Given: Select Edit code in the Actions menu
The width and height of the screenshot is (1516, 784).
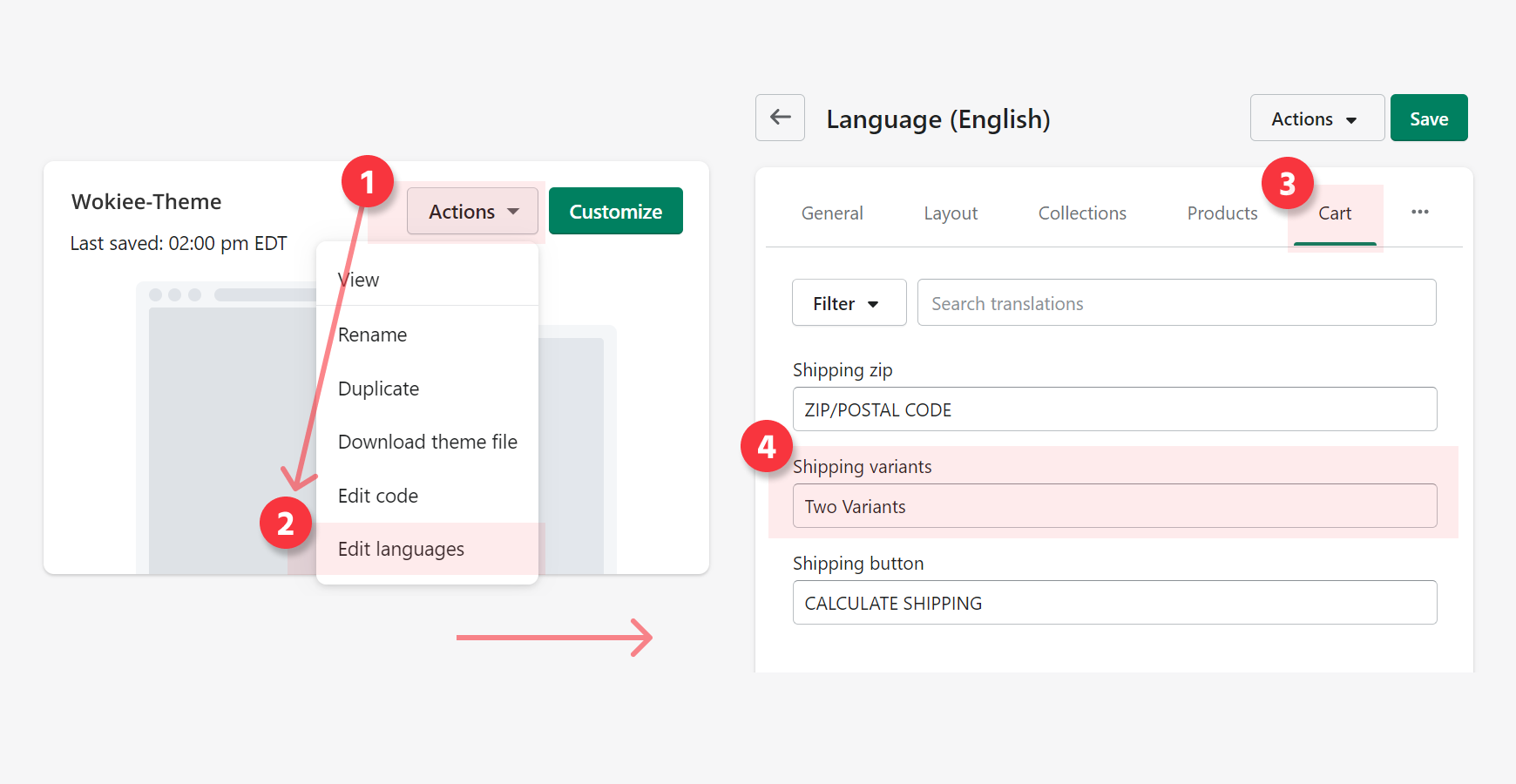Looking at the screenshot, I should (378, 496).
